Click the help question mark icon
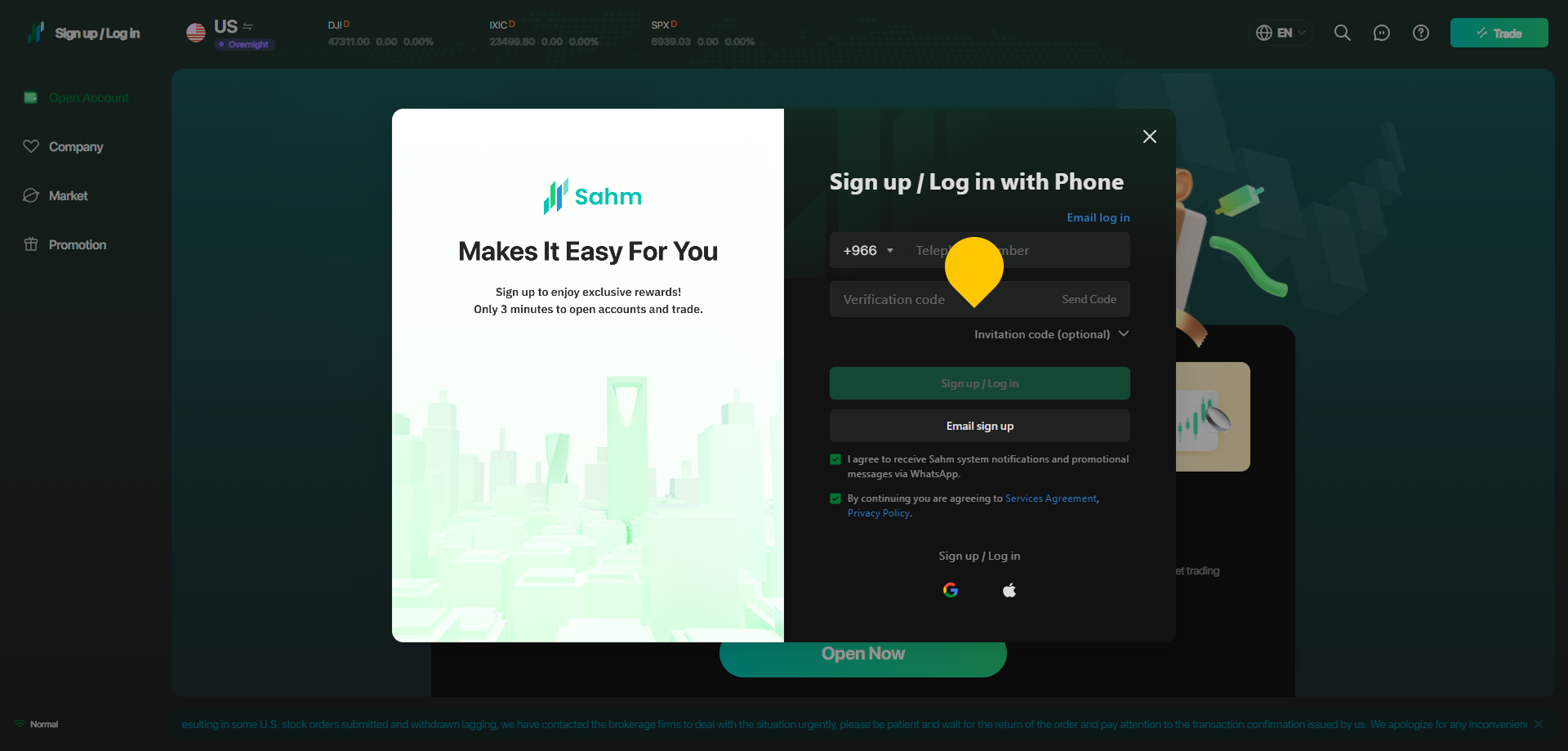The width and height of the screenshot is (1568, 751). [x=1421, y=33]
